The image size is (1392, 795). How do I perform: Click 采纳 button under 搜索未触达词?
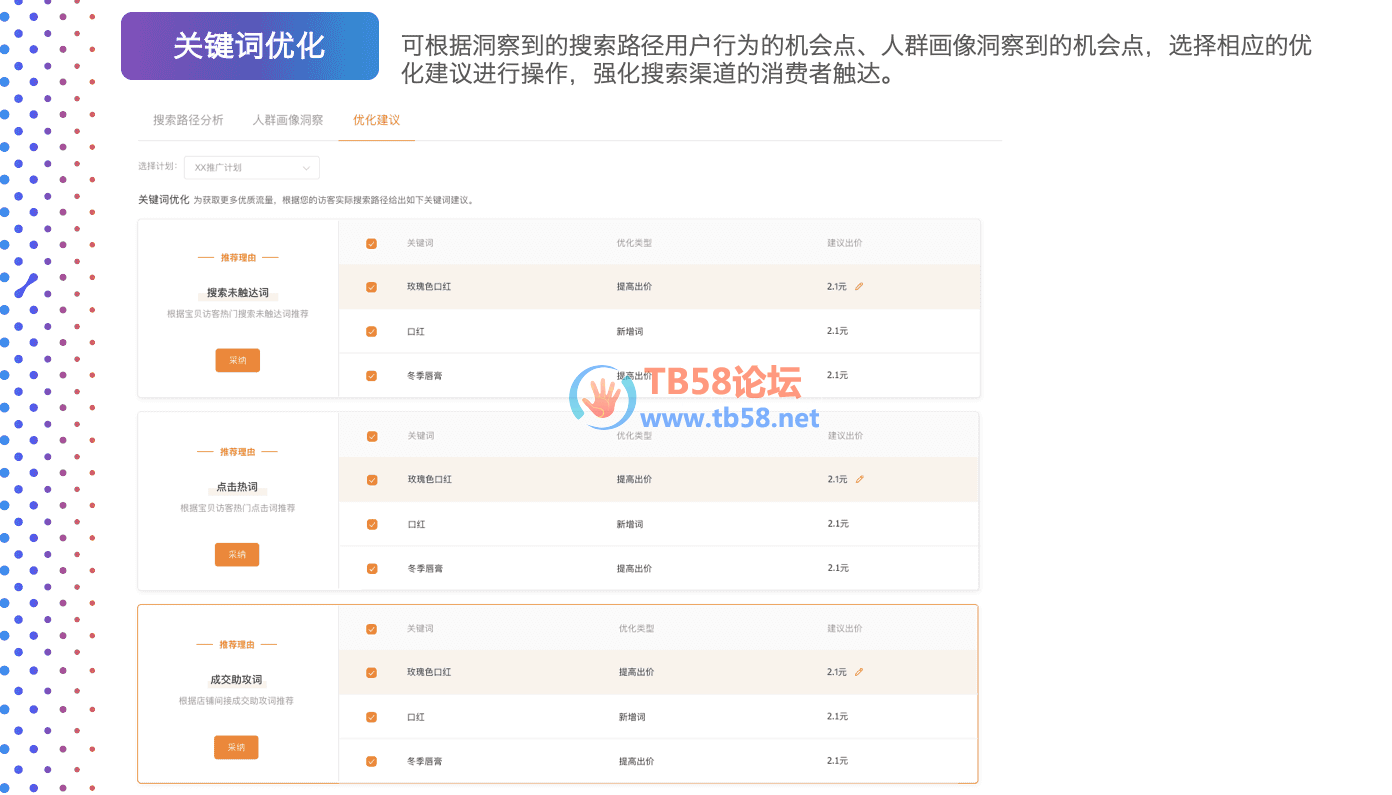click(x=237, y=360)
